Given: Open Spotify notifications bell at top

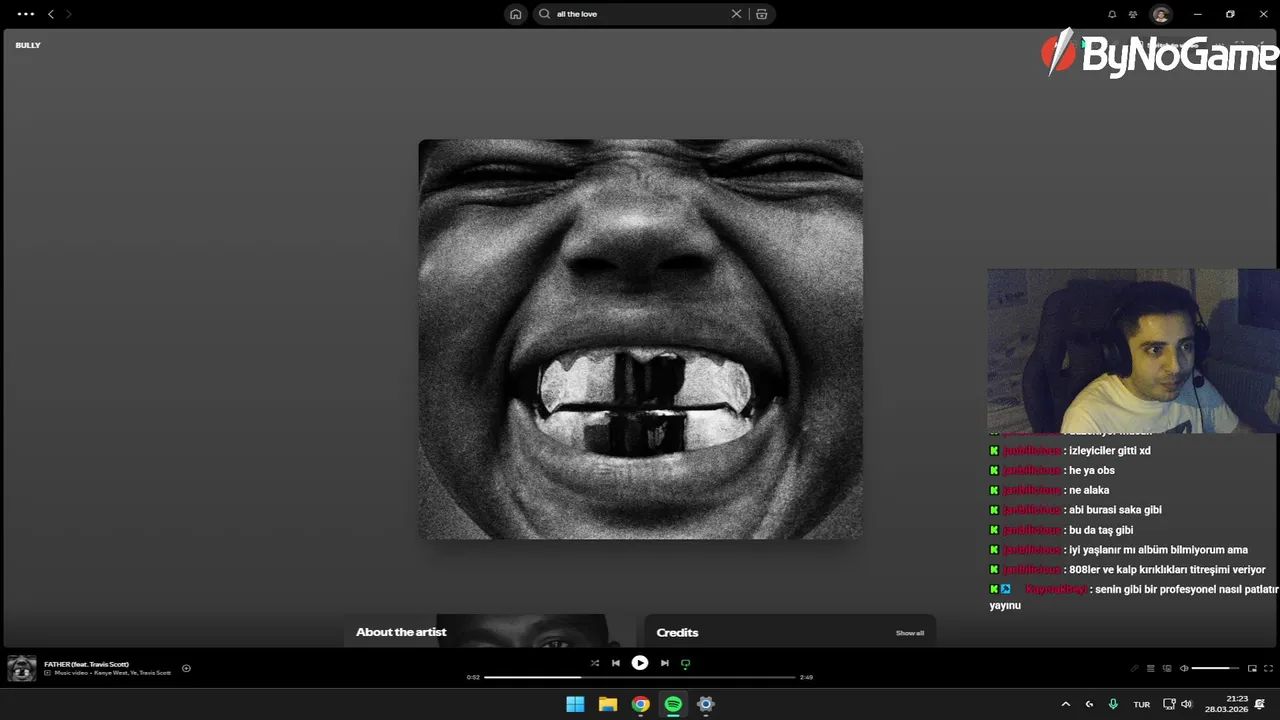Looking at the screenshot, I should coord(1112,14).
